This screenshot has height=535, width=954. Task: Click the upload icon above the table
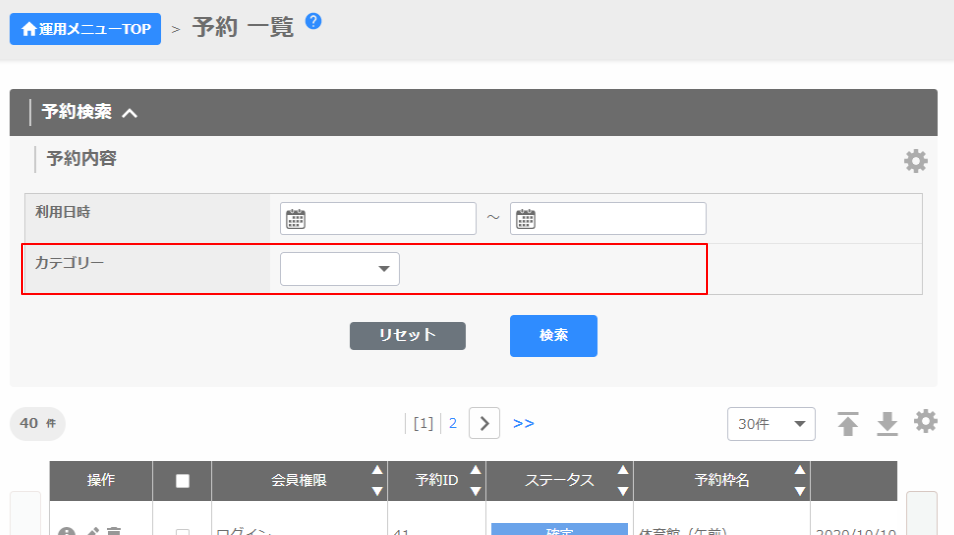(x=848, y=424)
